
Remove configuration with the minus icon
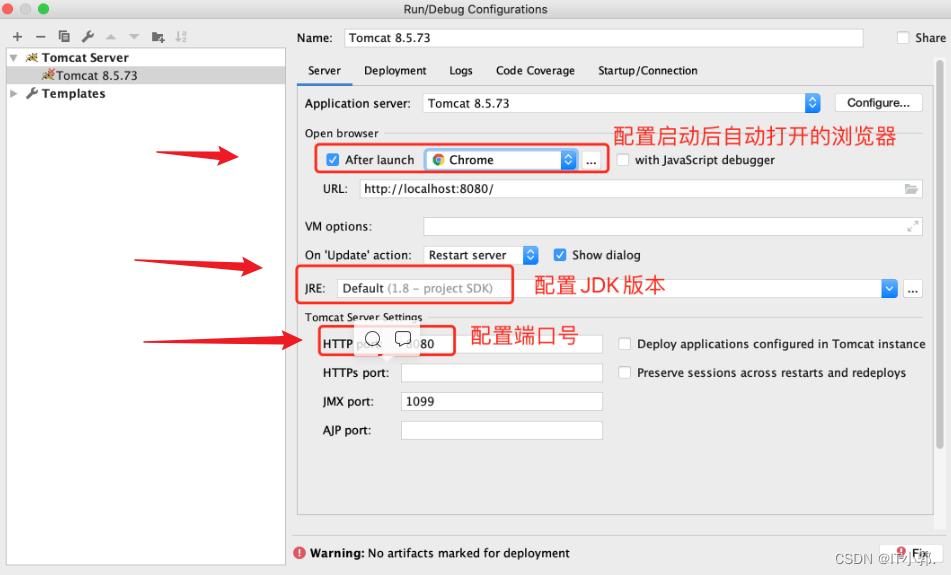click(40, 37)
